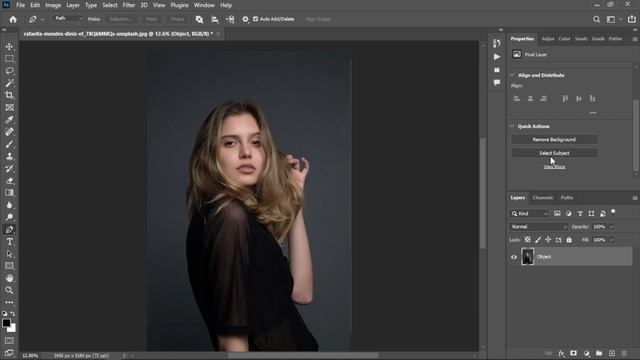640x360 pixels.
Task: Click the Home icon in options bar
Action: click(x=13, y=19)
